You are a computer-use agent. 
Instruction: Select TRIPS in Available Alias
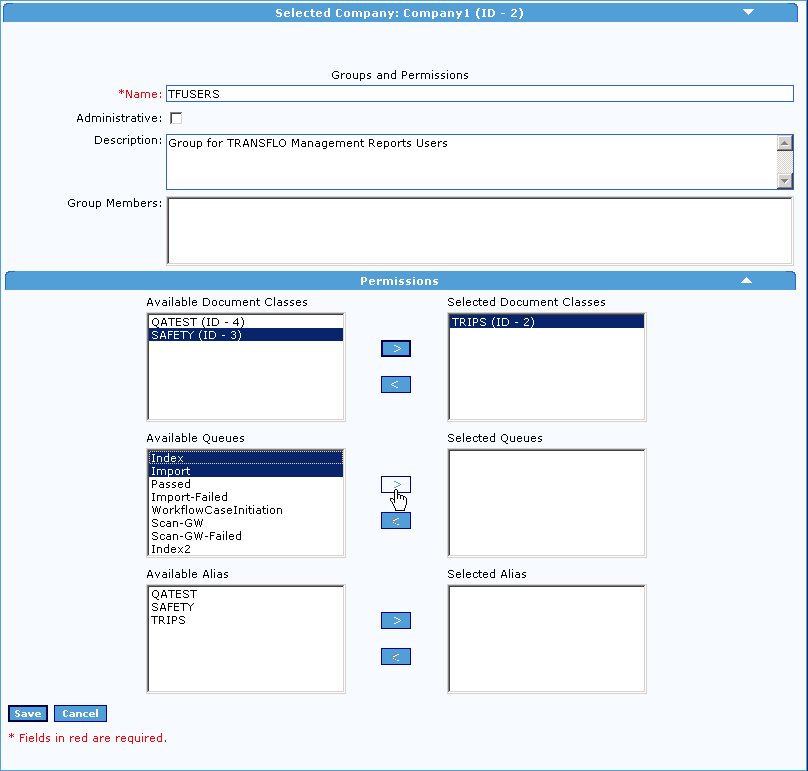[170, 620]
